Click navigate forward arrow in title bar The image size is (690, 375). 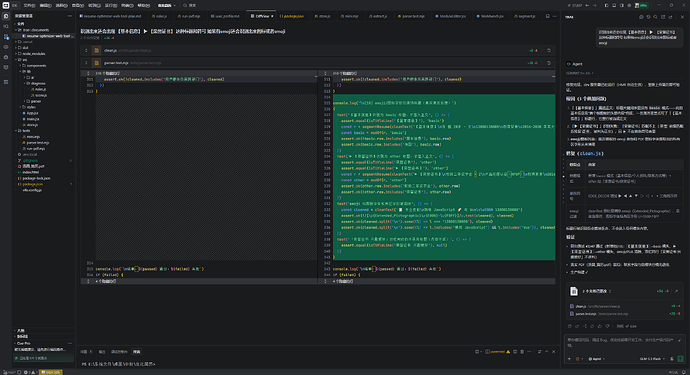click(x=595, y=5)
